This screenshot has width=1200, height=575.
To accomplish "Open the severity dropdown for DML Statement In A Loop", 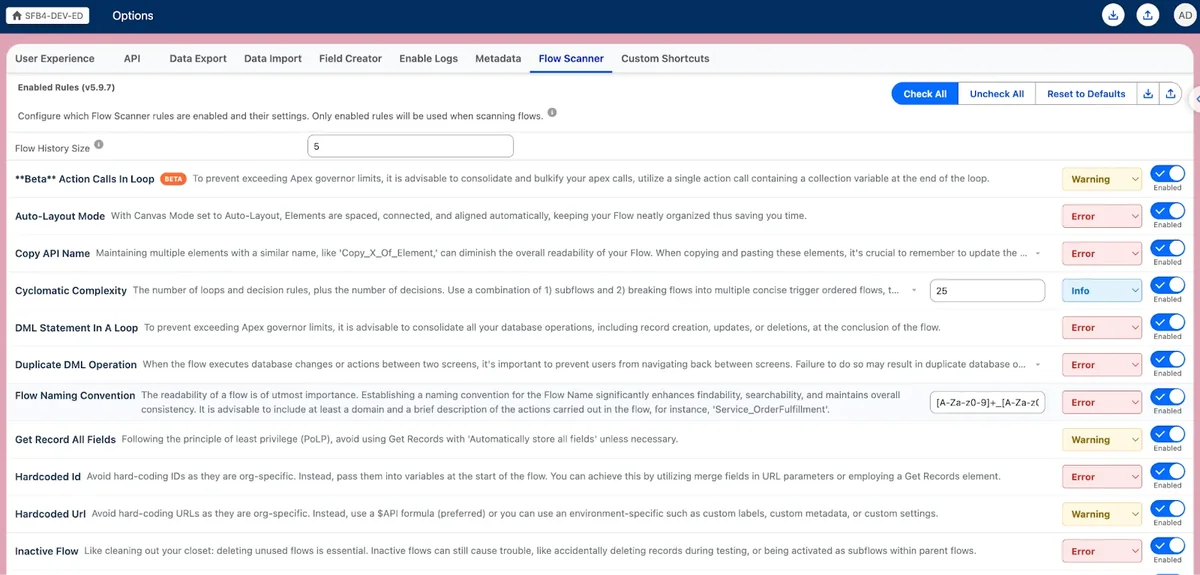I will [1101, 327].
